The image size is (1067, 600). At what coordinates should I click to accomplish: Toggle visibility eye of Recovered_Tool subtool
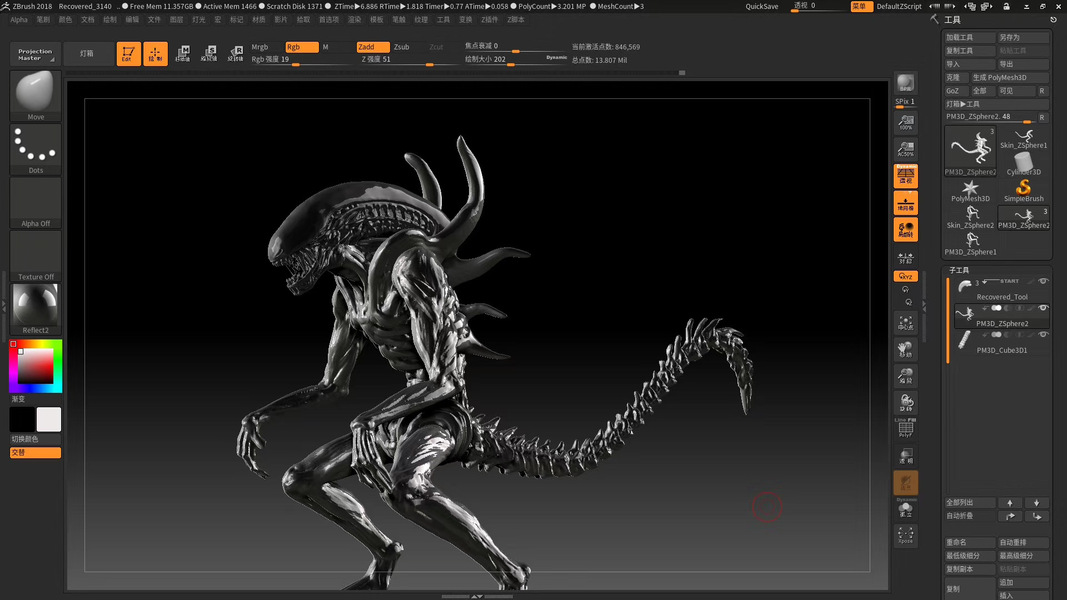coord(1043,281)
